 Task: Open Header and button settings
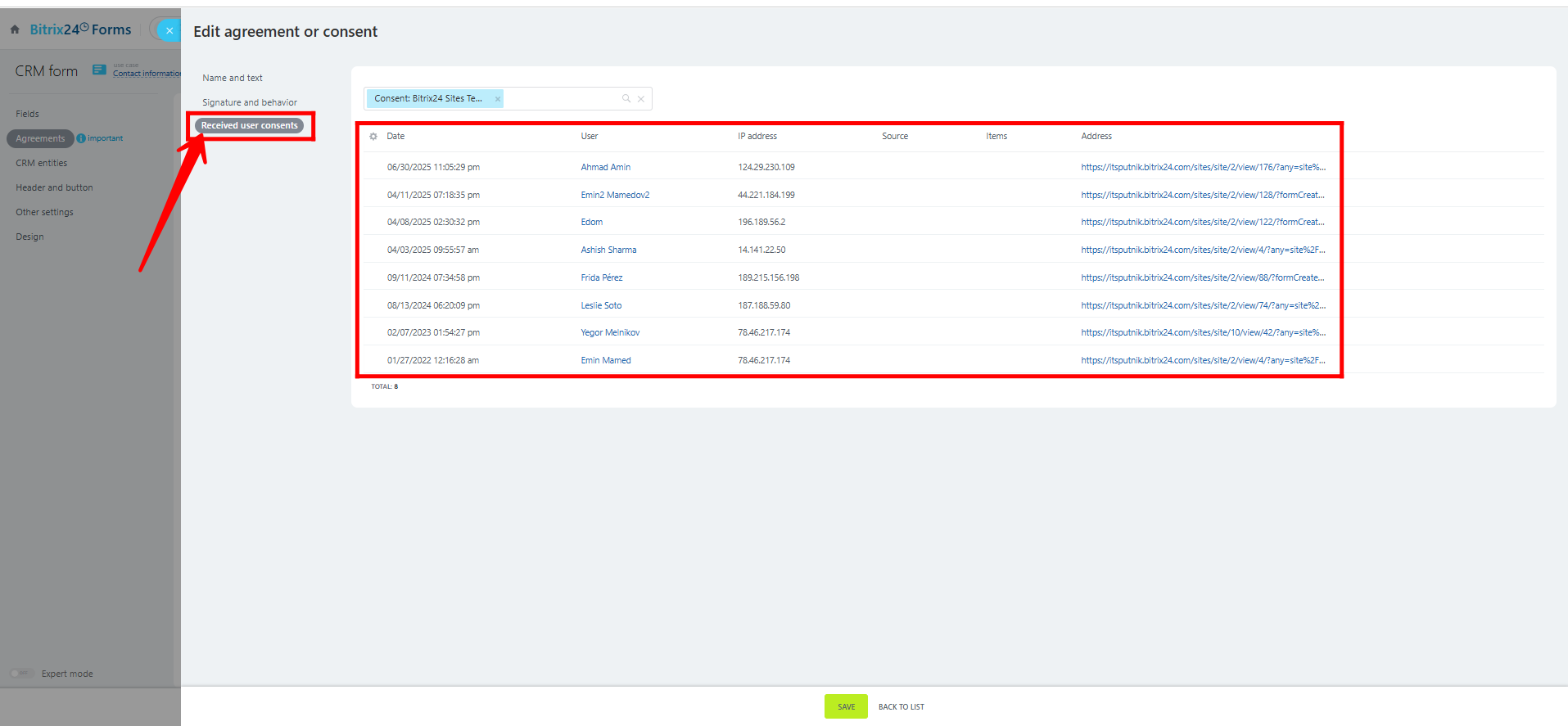pos(54,187)
